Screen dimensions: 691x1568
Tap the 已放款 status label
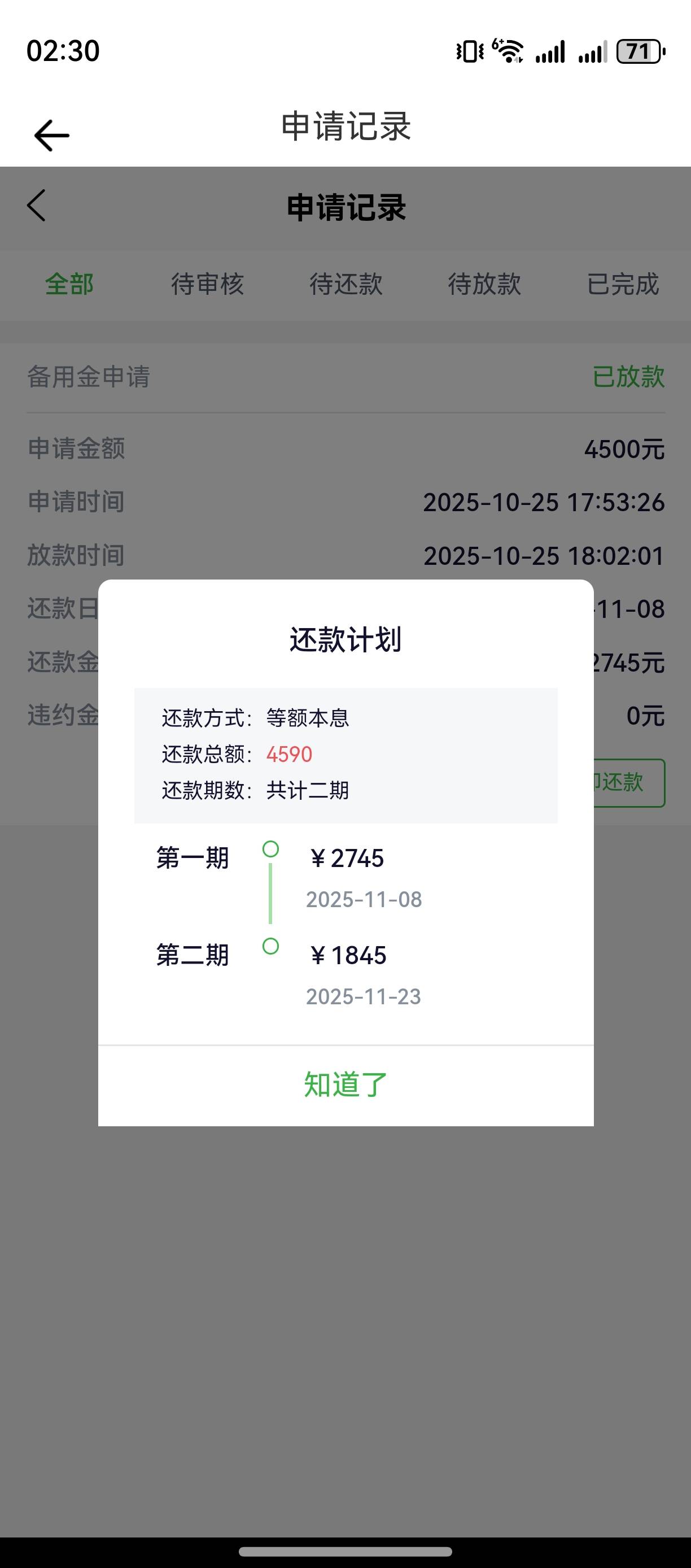coord(628,377)
